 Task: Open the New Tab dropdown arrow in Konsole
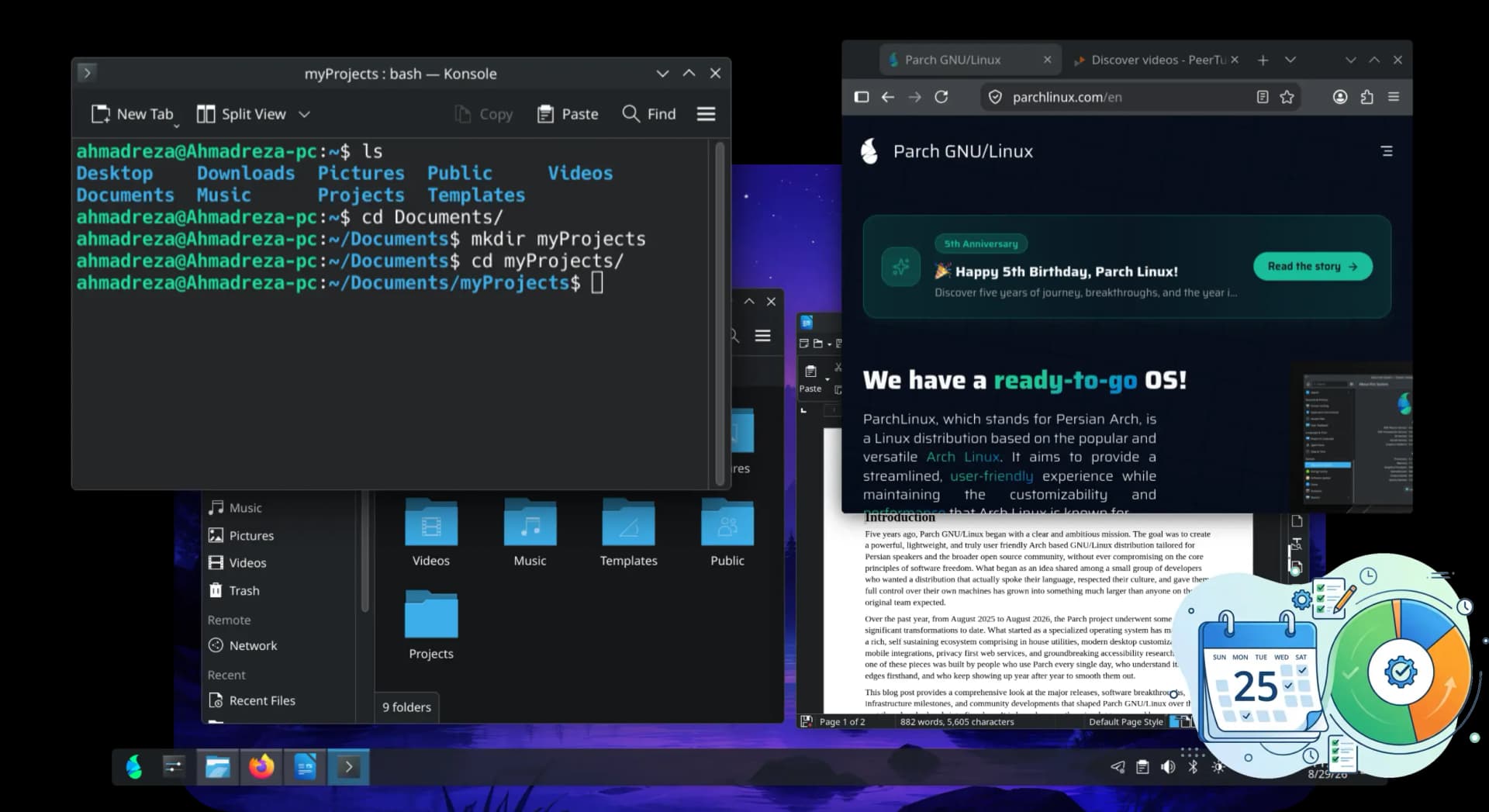coord(176,125)
